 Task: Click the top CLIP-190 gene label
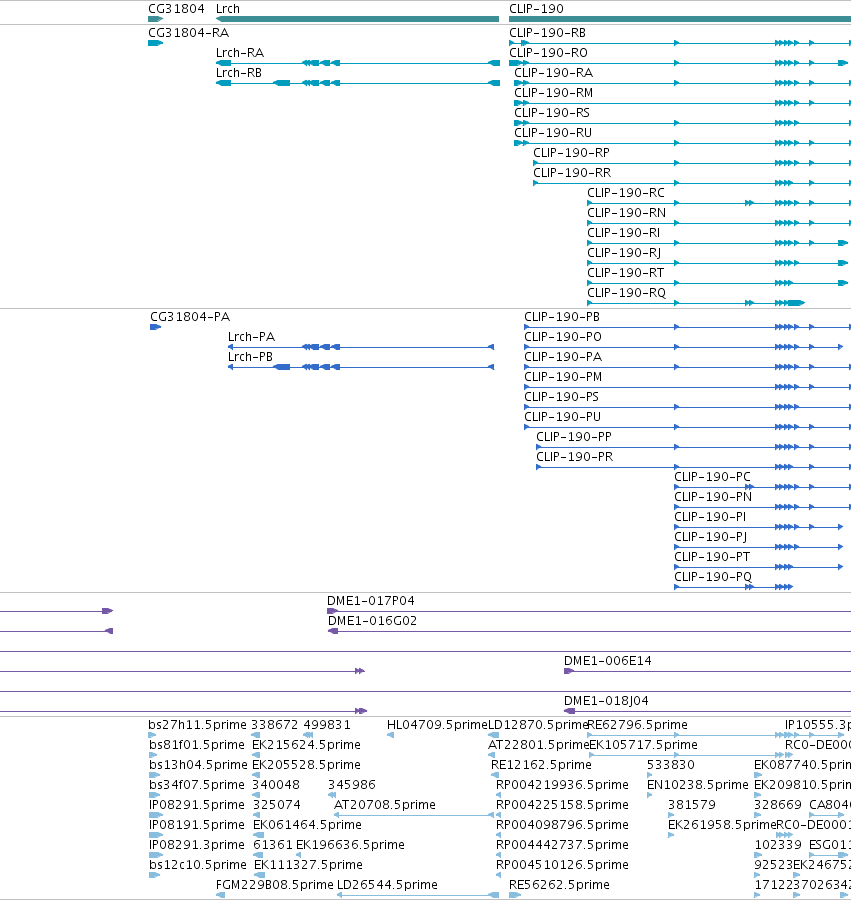click(x=537, y=9)
